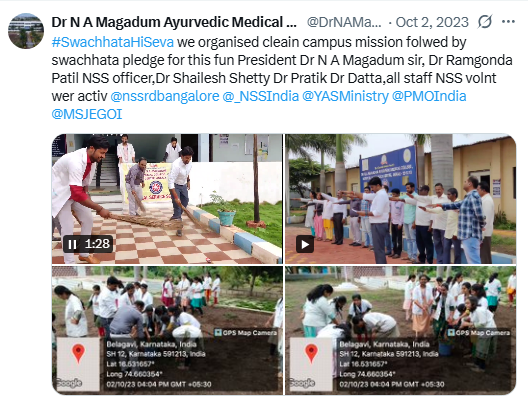This screenshot has width=528, height=404.
Task: Open the #SwachhataHiSeva hashtag
Action: click(113, 42)
